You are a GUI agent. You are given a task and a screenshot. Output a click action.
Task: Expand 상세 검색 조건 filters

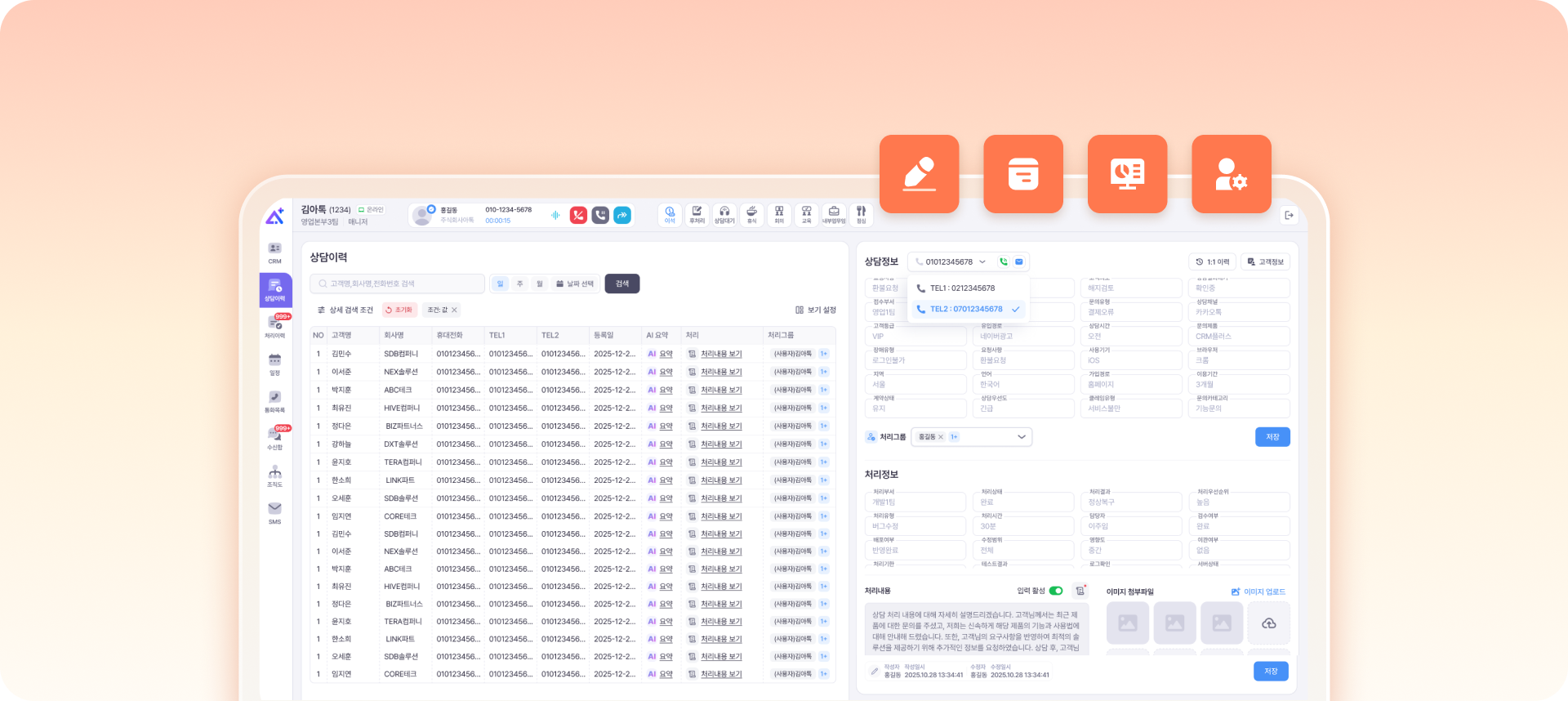[345, 310]
